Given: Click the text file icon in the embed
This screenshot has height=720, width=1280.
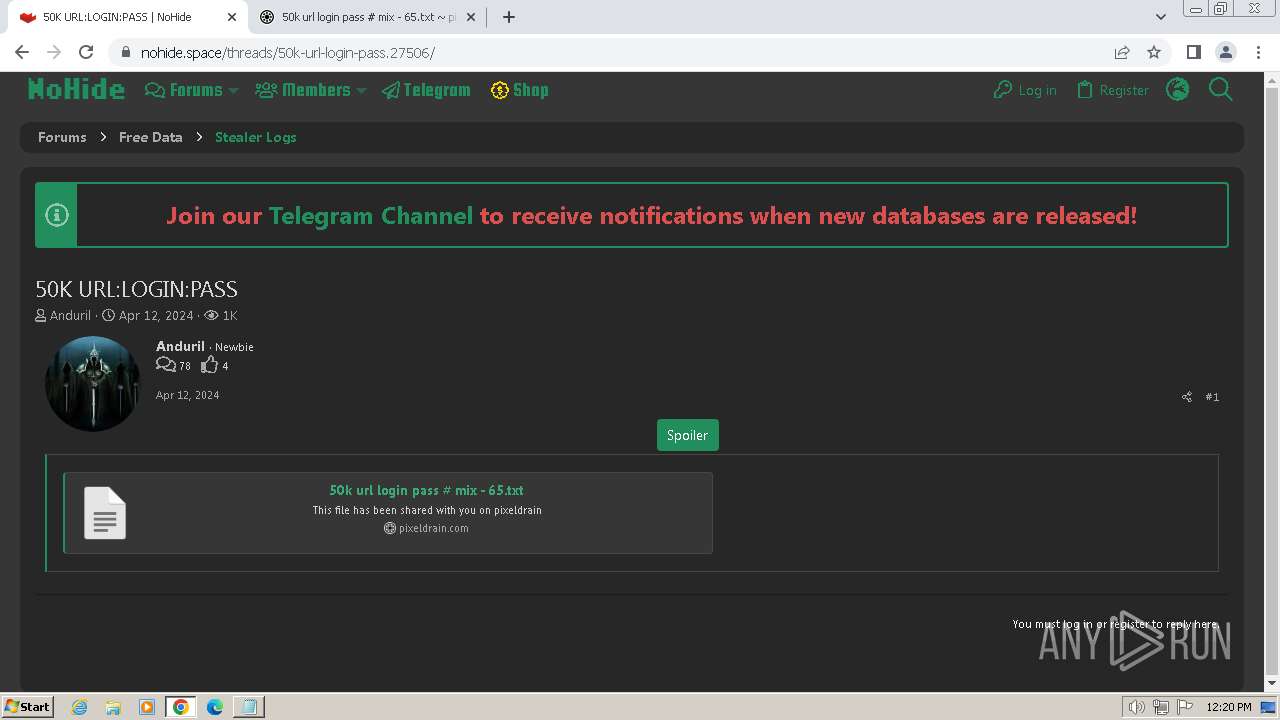Looking at the screenshot, I should (105, 513).
